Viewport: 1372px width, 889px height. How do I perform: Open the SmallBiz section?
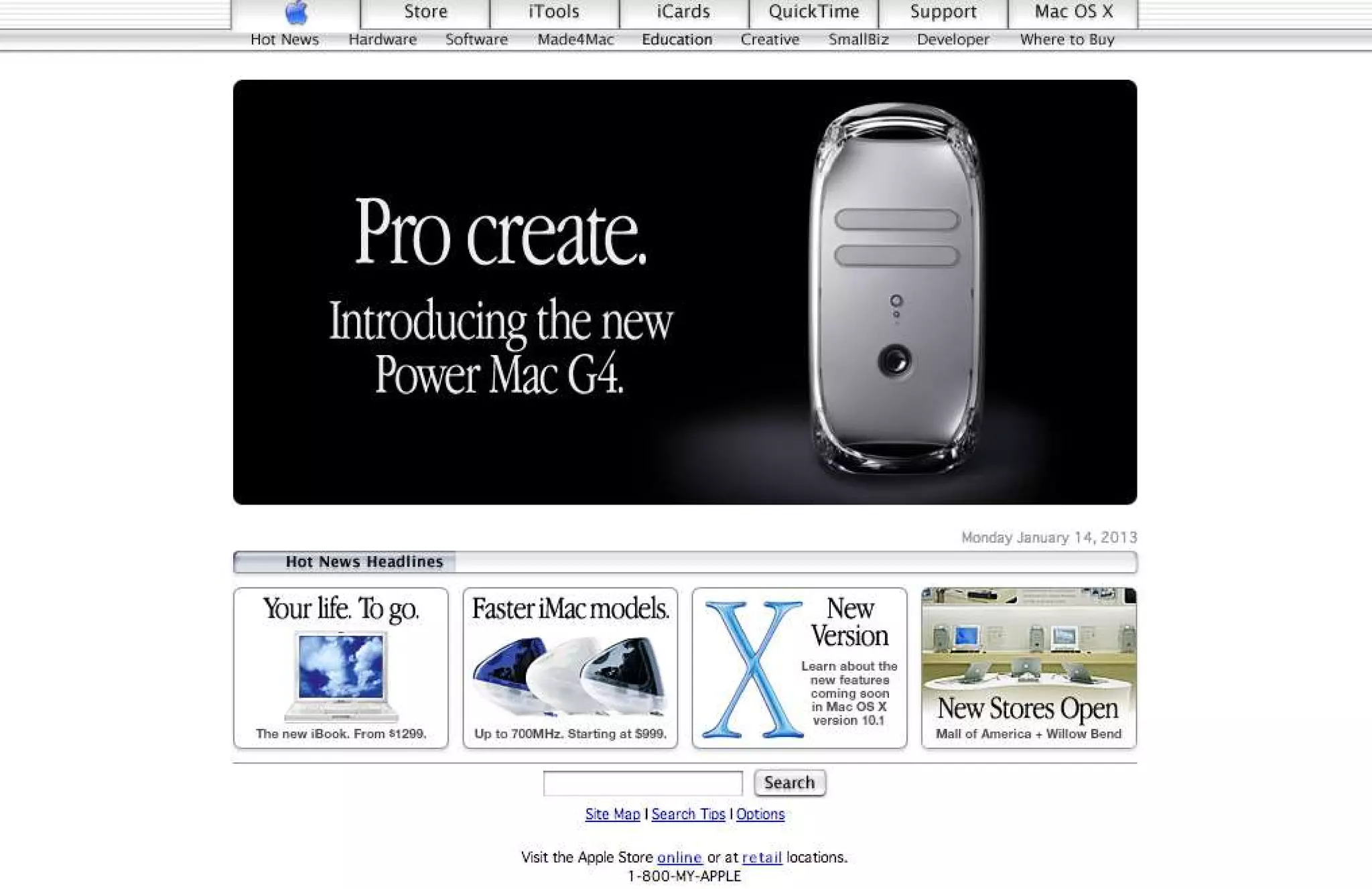tap(858, 40)
